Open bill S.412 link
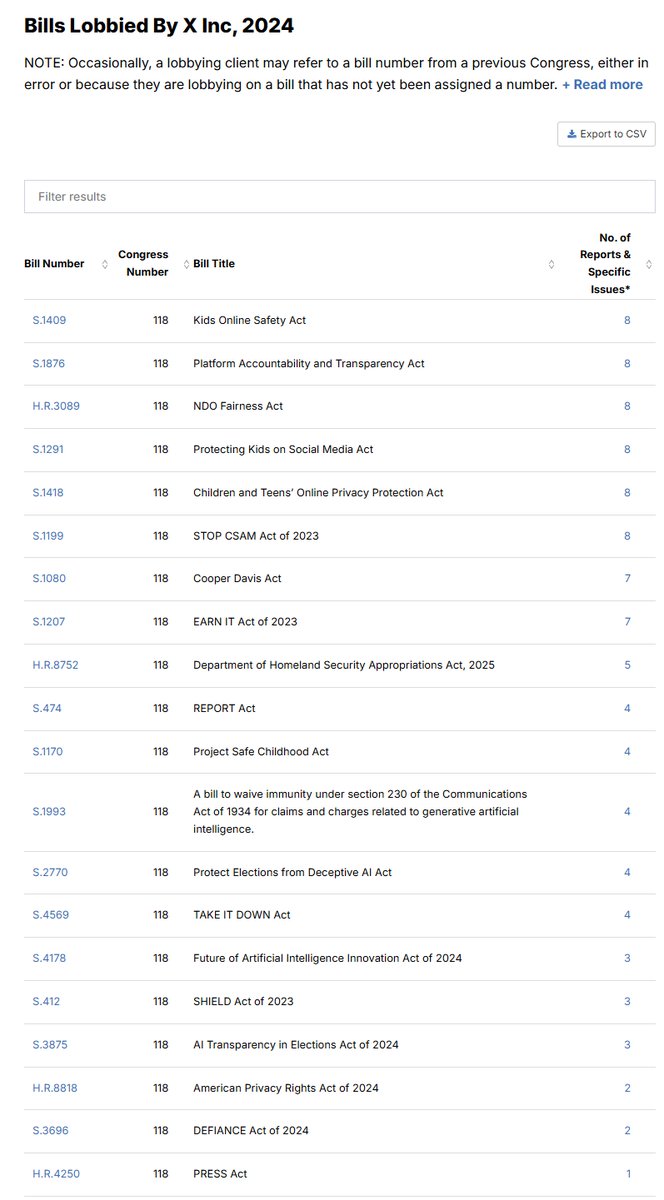Viewport: 664px width, 1200px height. point(45,1002)
